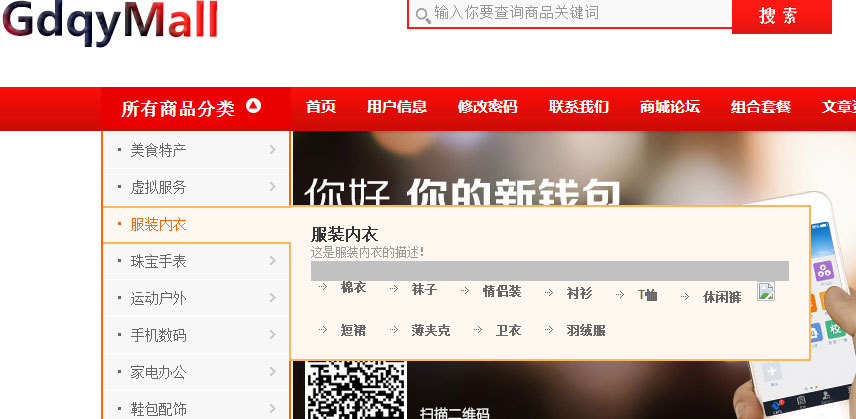
Task: Open 修改密码 in the navigation bar
Action: [x=487, y=107]
